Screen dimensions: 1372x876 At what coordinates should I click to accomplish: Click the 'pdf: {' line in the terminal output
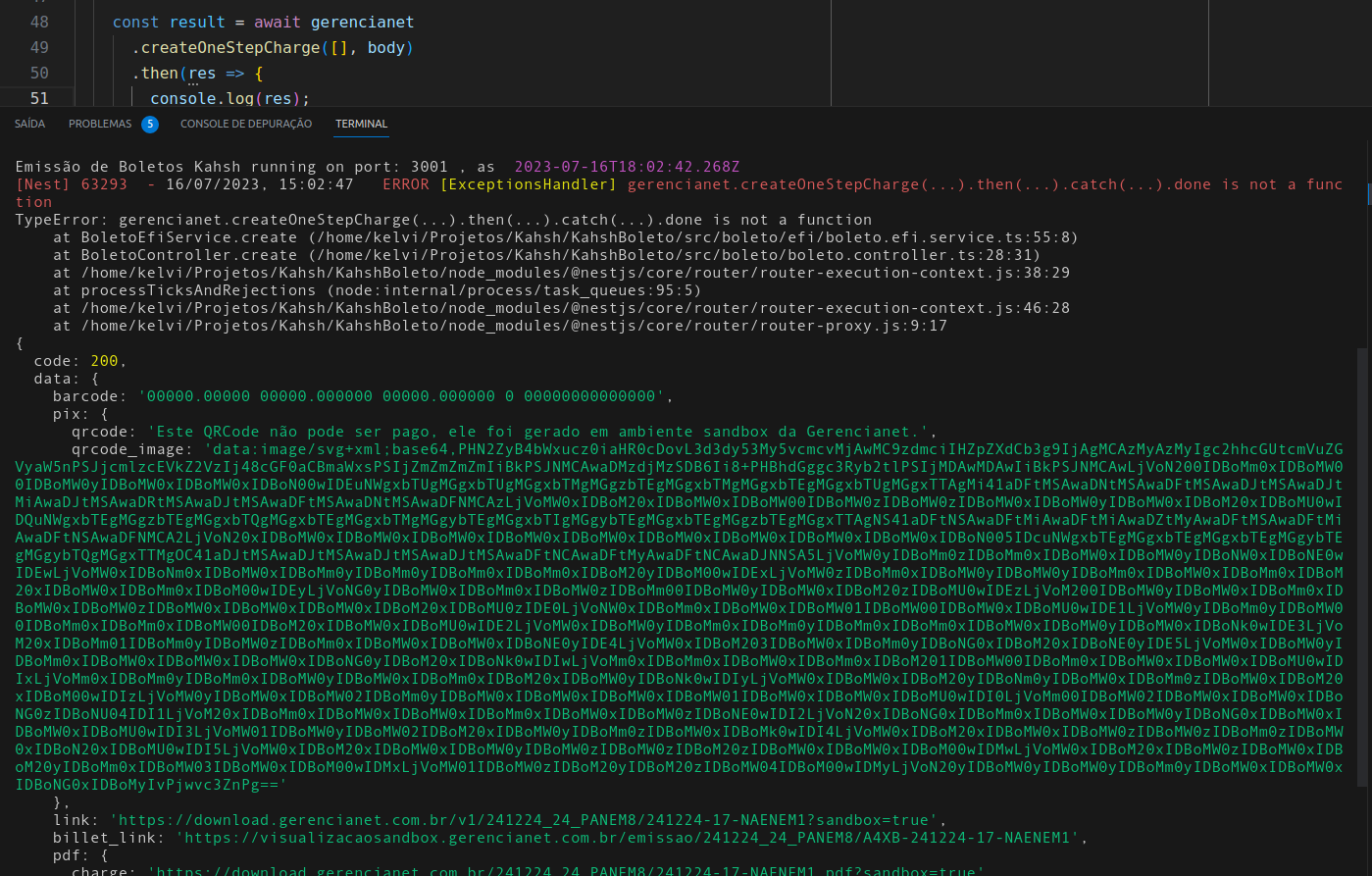click(x=80, y=855)
